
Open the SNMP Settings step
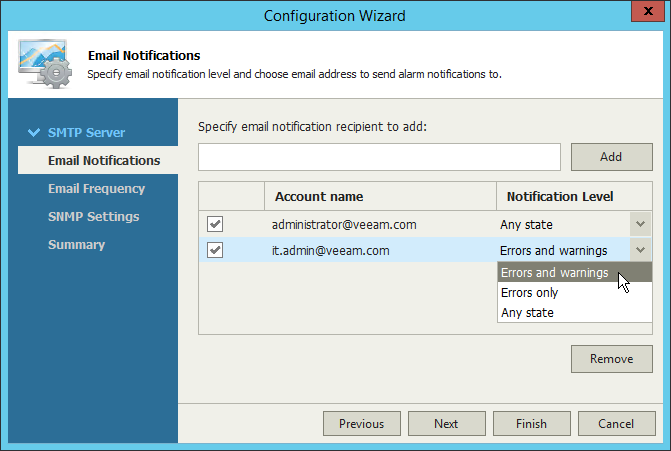[93, 216]
